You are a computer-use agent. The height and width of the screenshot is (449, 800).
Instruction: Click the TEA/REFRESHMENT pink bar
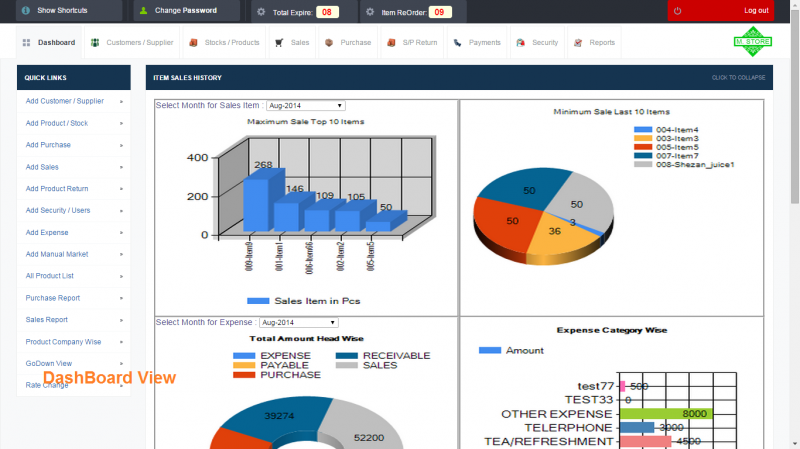pos(645,441)
